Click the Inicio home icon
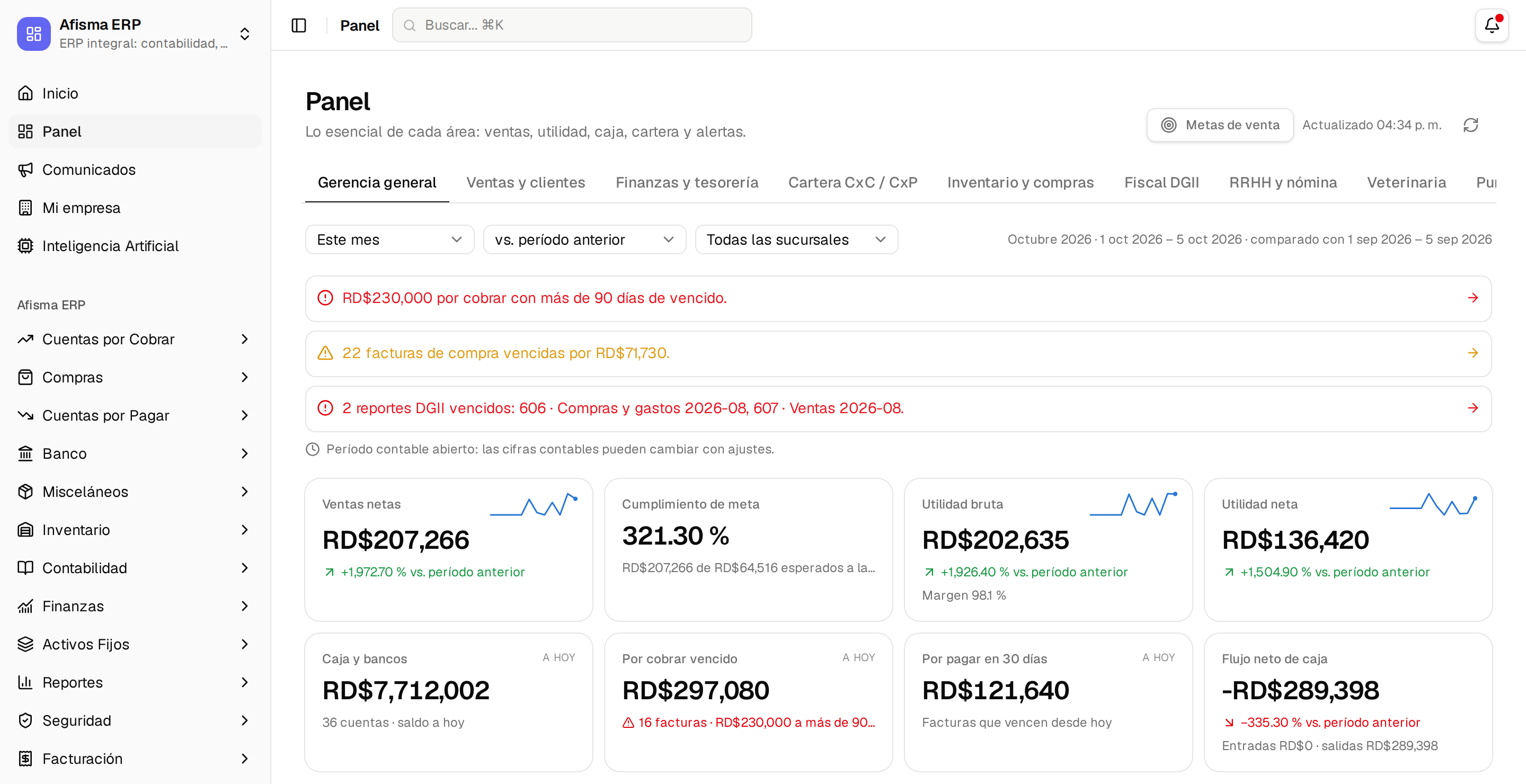 pos(25,93)
